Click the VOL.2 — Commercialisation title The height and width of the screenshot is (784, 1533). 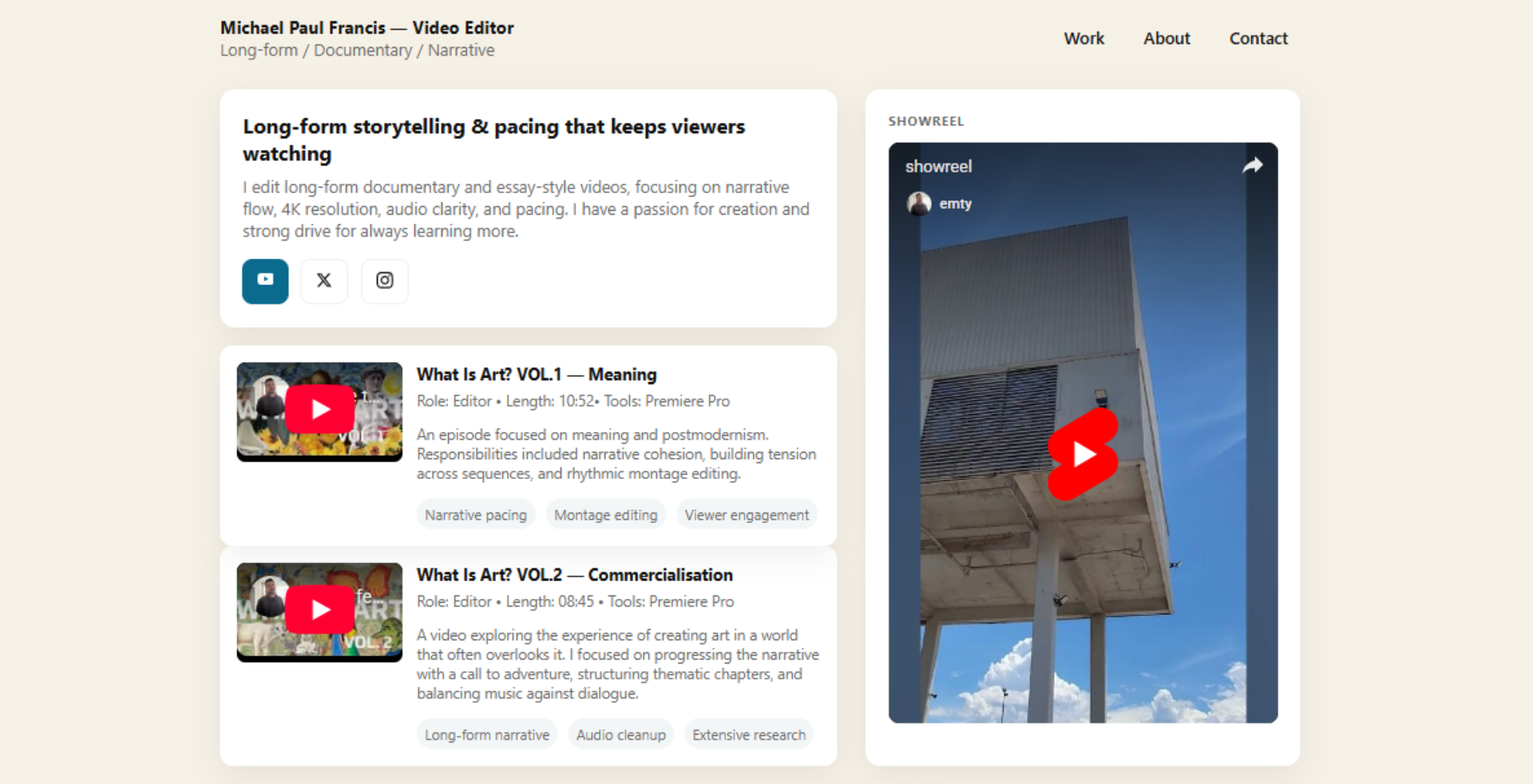(574, 575)
